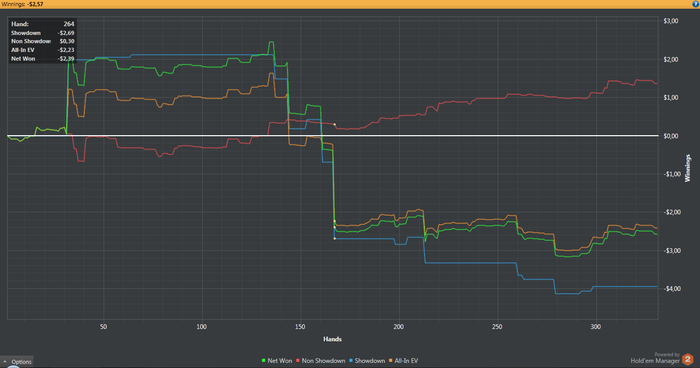Click the 250 hands x-axis label
The height and width of the screenshot is (368, 700).
point(497,327)
